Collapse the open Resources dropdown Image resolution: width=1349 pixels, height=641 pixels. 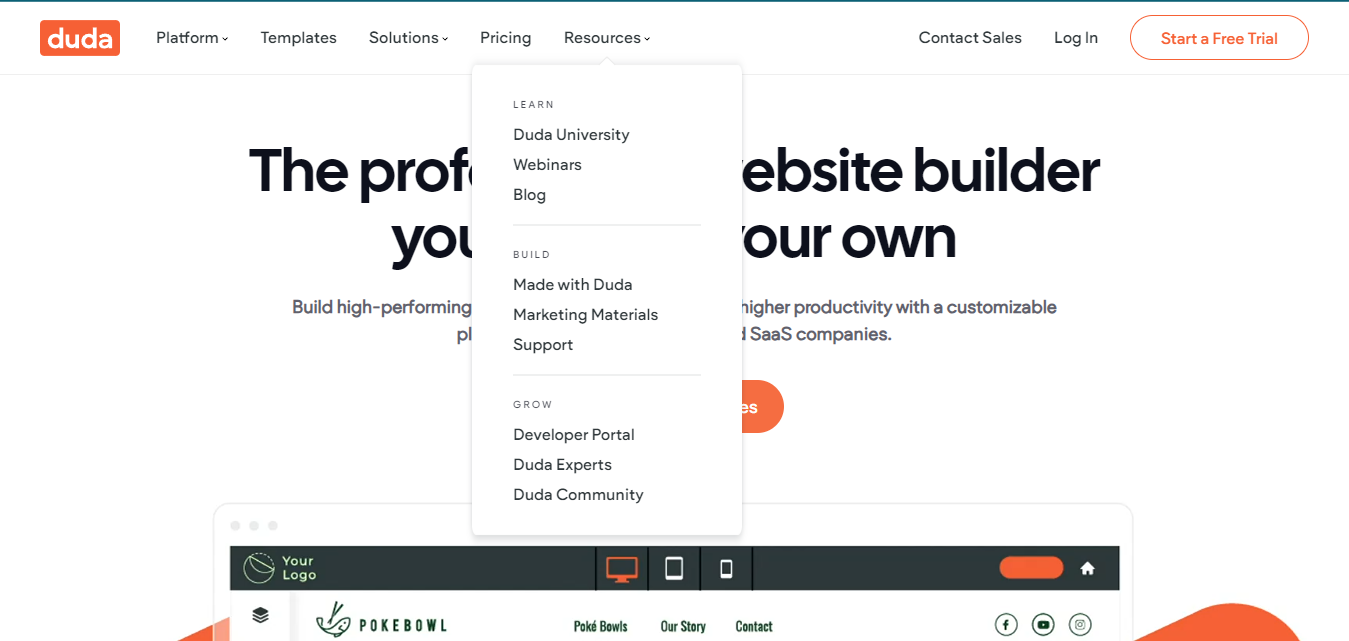pos(606,37)
